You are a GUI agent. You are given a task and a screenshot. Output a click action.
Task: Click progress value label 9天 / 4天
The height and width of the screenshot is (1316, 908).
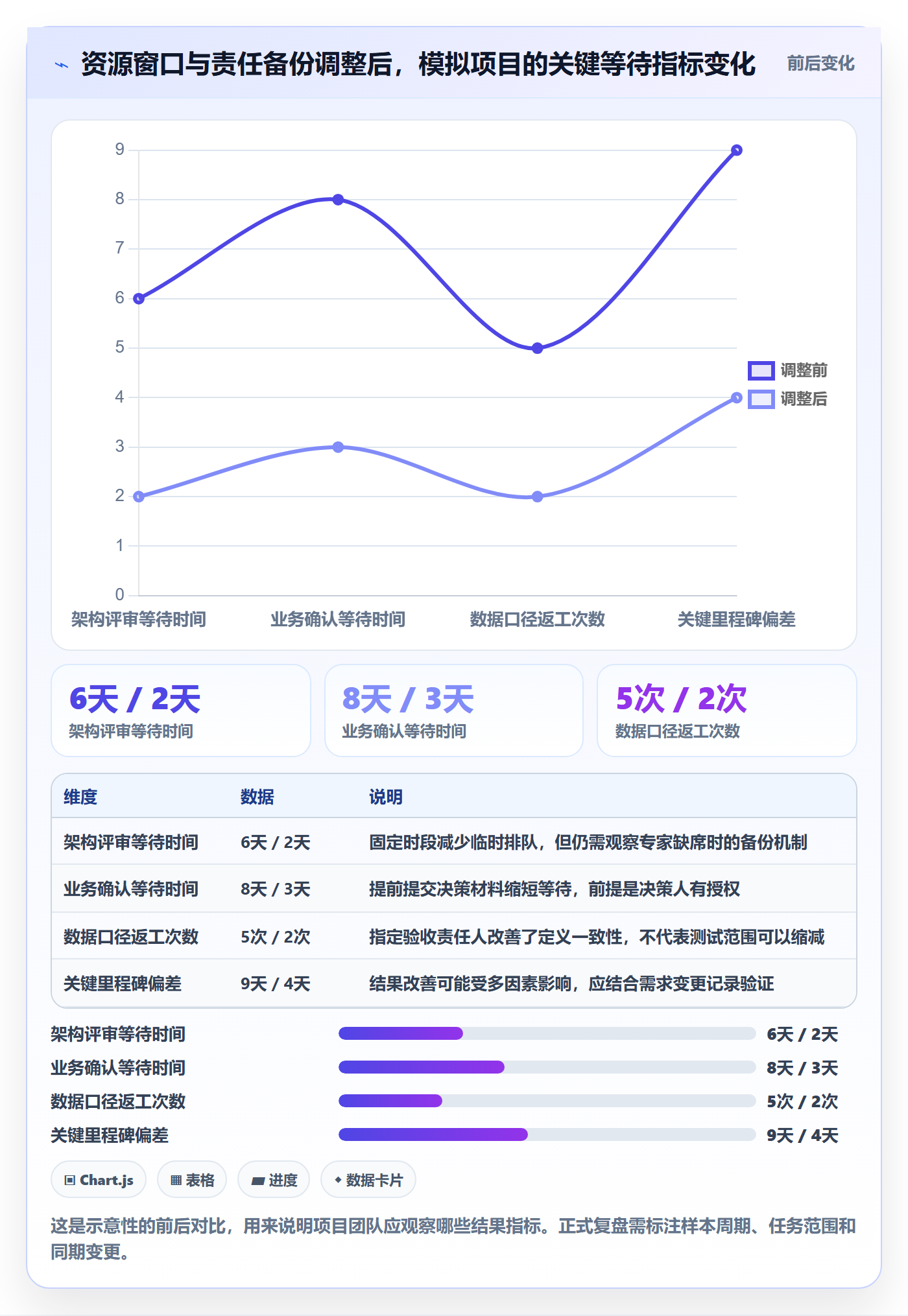coord(802,1135)
